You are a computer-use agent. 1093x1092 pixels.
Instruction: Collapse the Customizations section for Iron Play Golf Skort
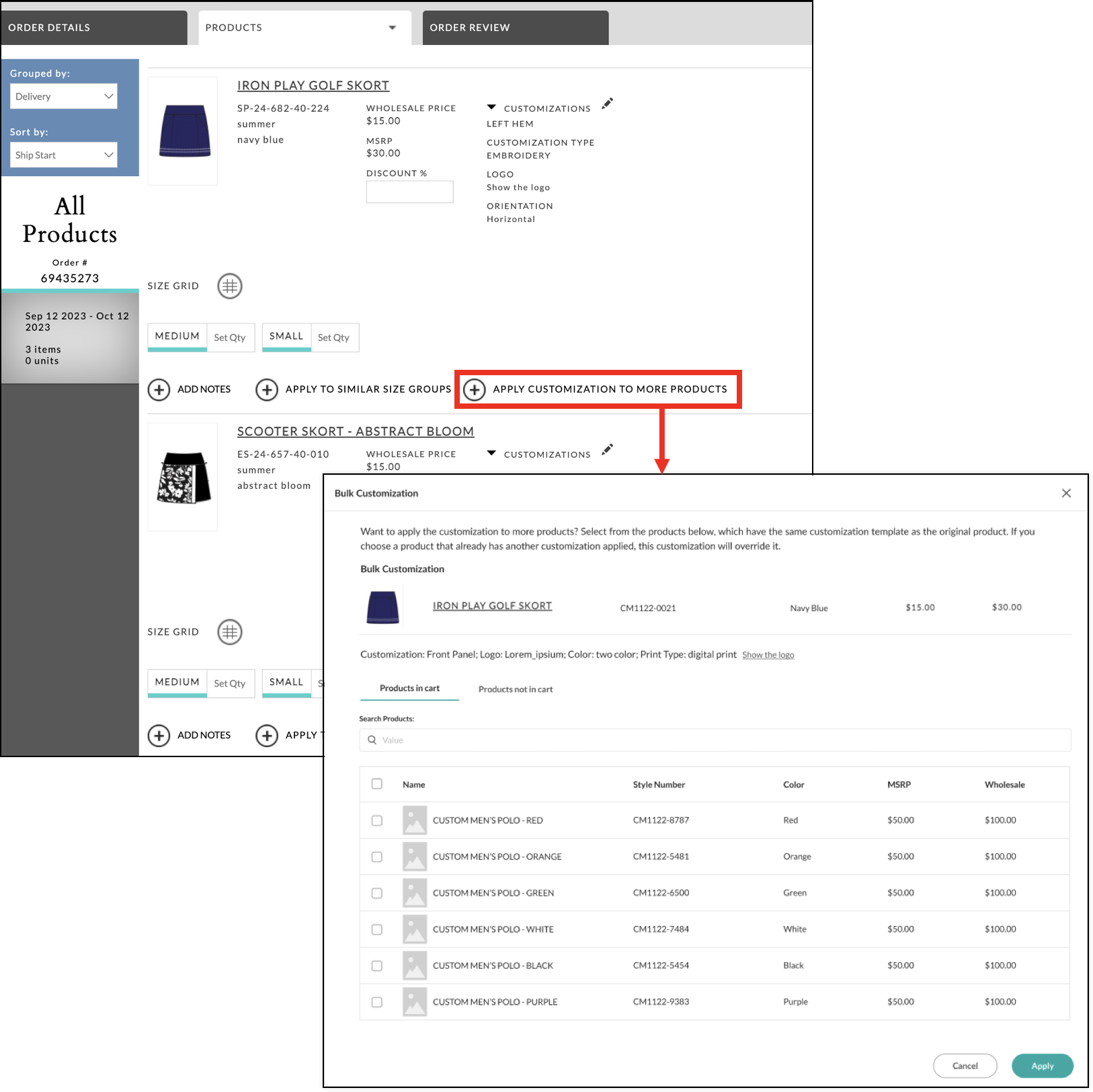(492, 107)
